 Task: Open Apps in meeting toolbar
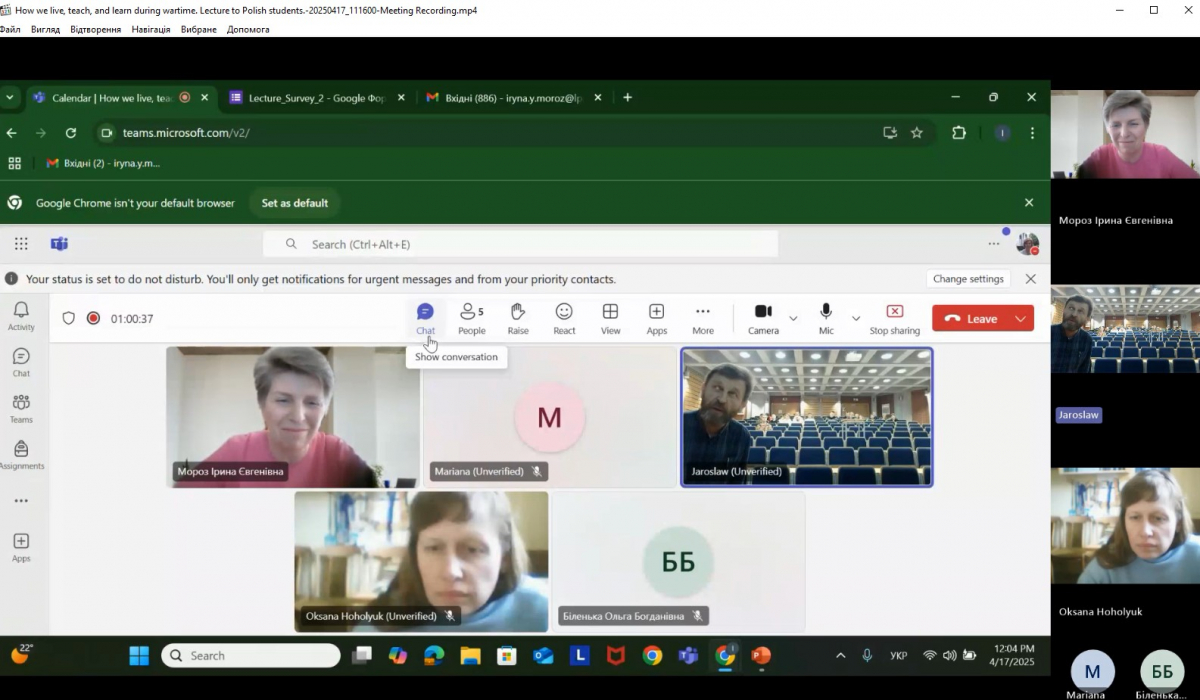coord(656,318)
